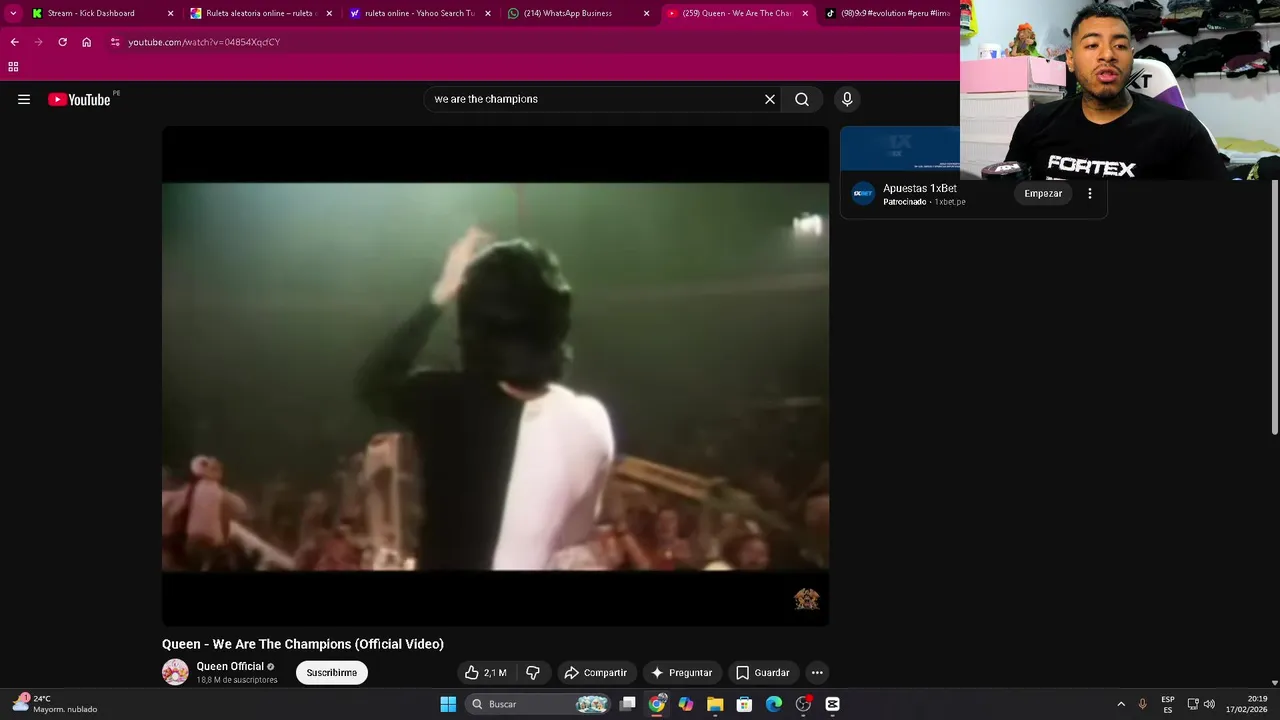Viewport: 1280px width, 720px height.
Task: Open Queen Official channel avatar
Action: [x=175, y=672]
